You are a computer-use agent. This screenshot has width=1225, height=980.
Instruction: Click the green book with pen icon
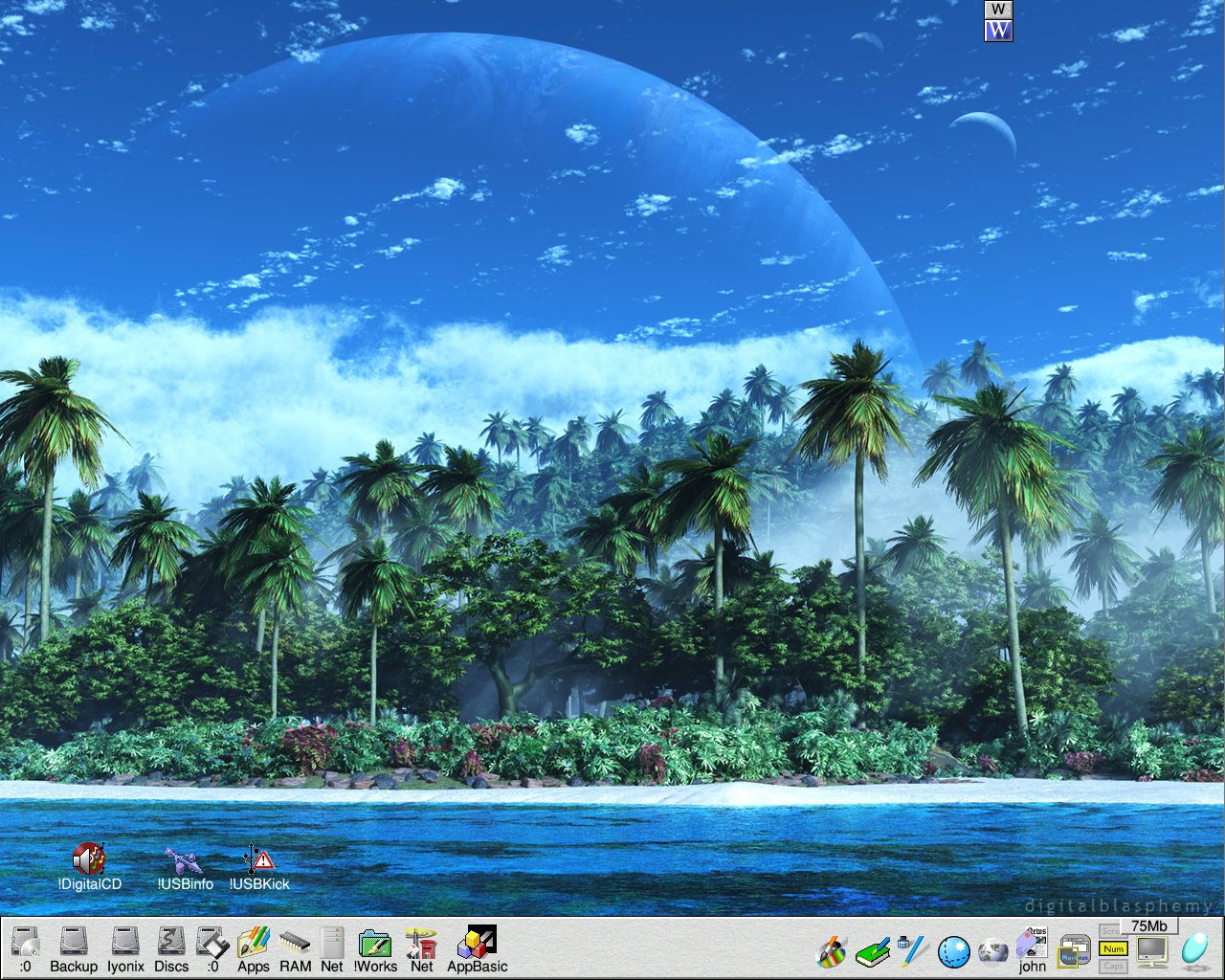click(x=873, y=952)
